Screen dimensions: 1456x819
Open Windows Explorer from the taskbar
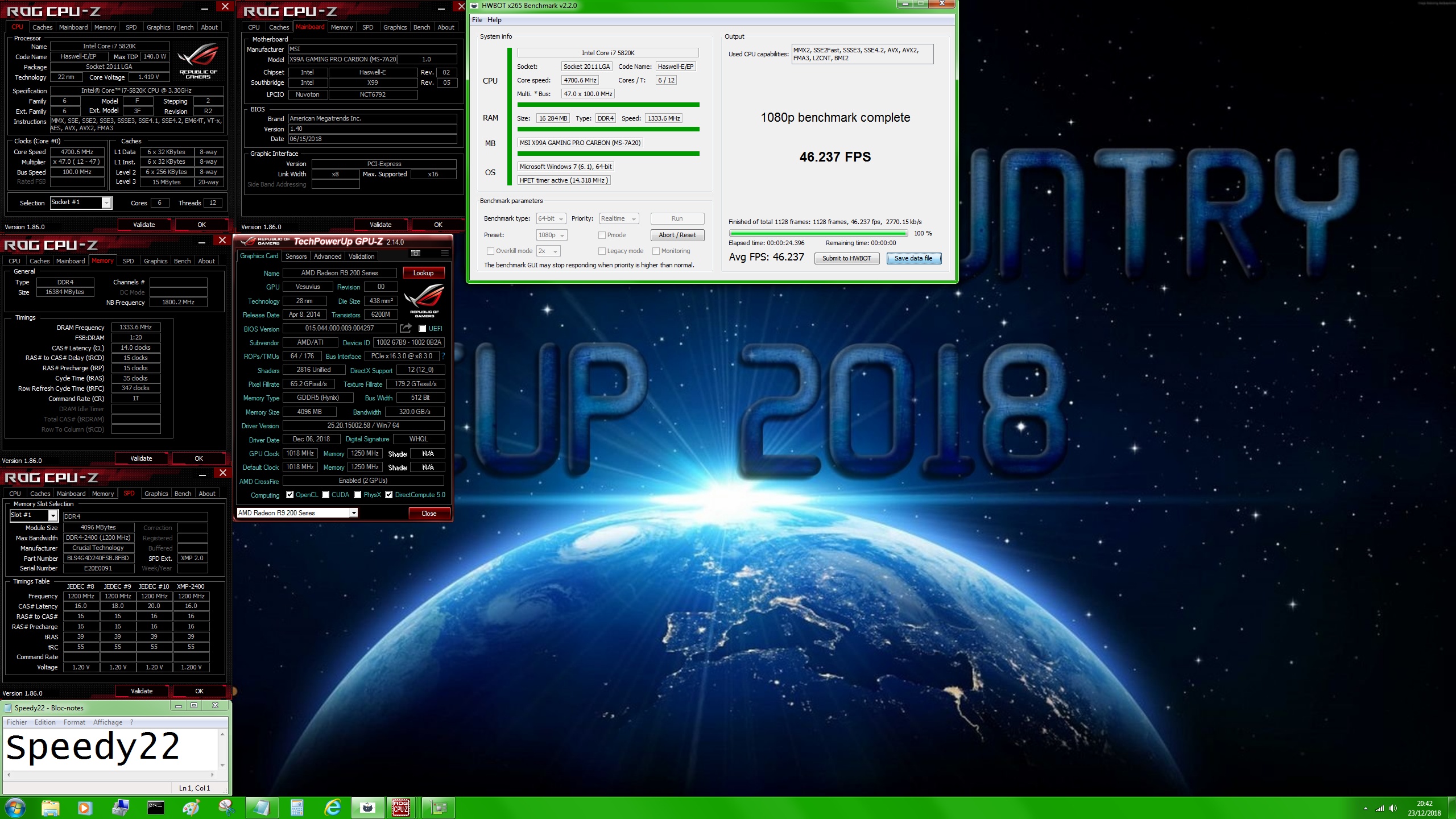50,808
